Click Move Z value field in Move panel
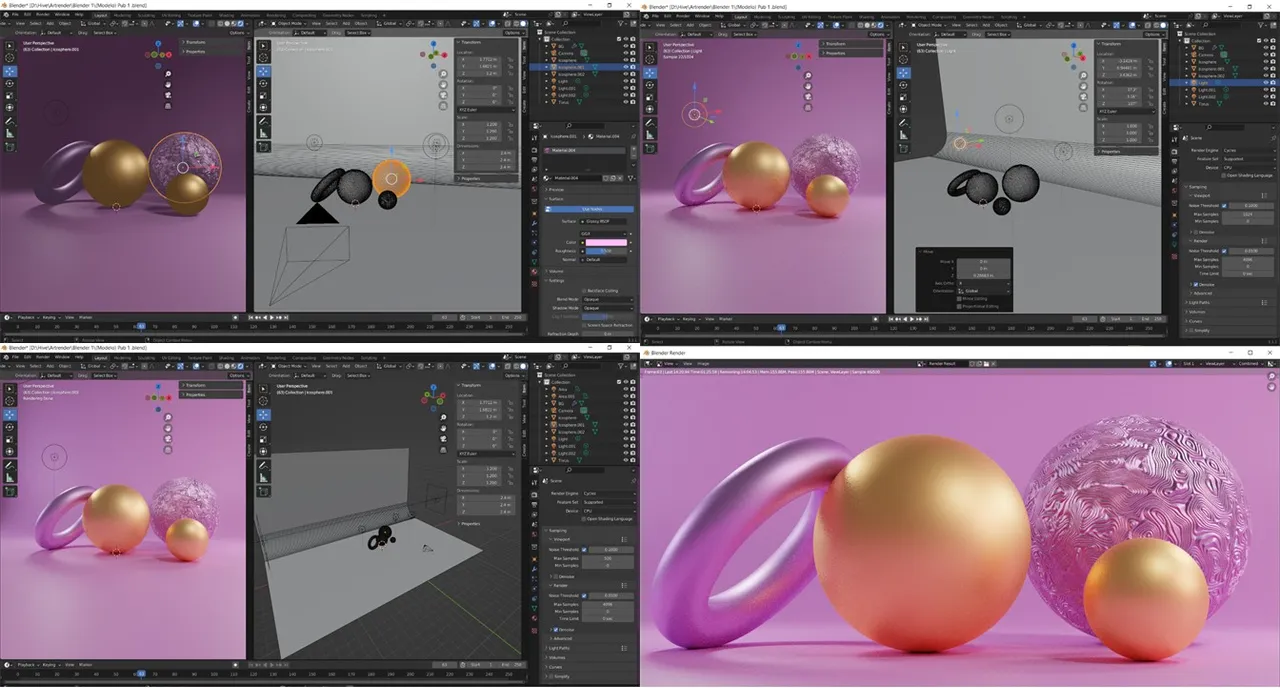 pos(982,275)
